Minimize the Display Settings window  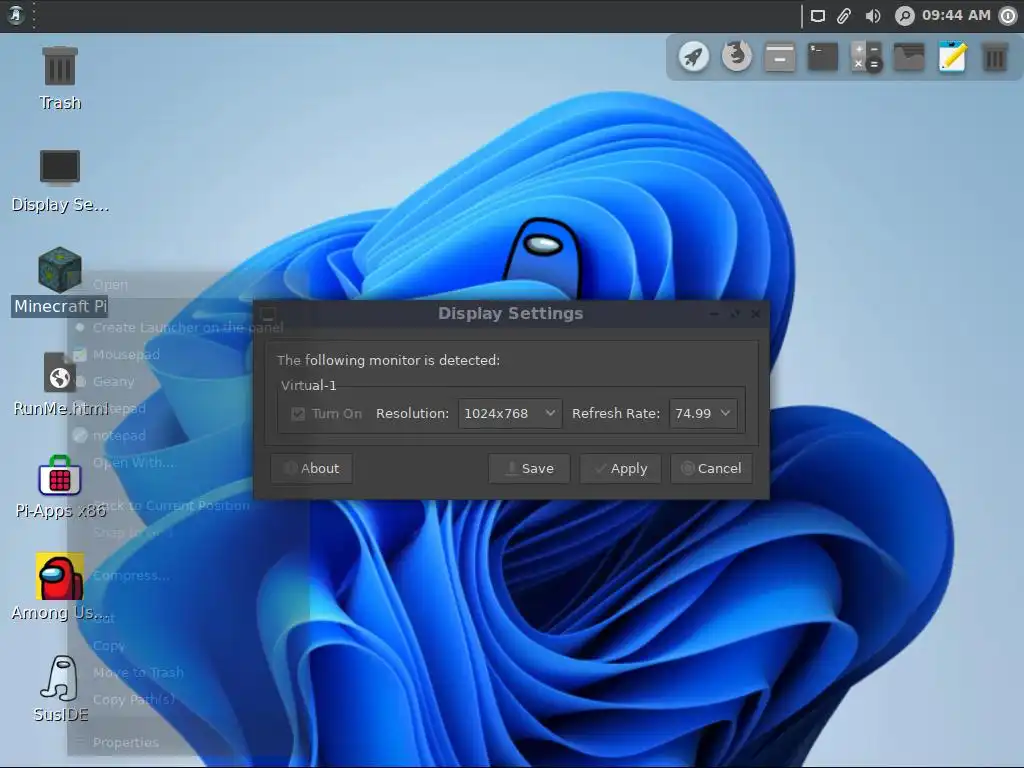714,314
